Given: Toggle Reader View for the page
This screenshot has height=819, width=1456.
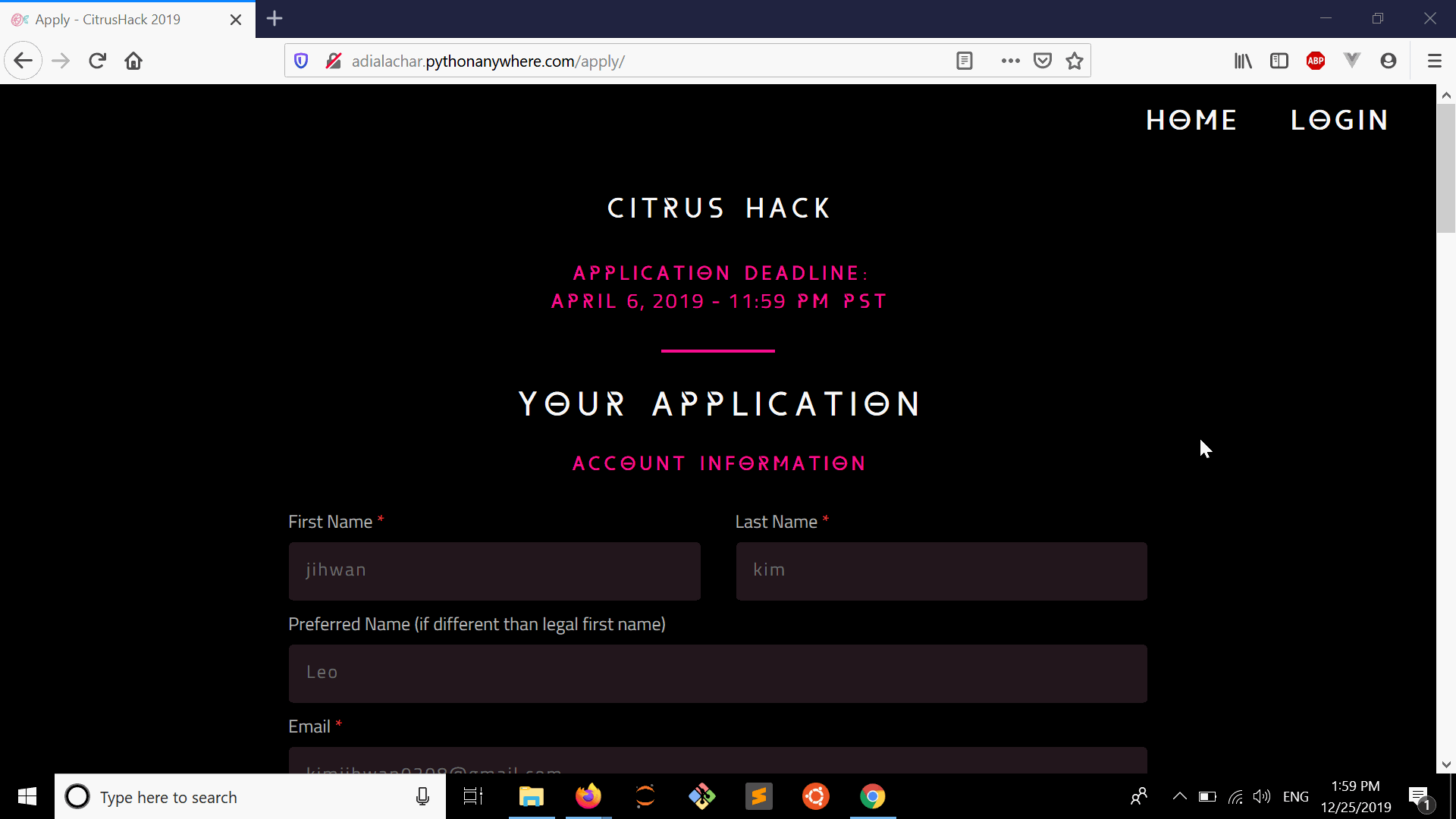Looking at the screenshot, I should tap(964, 61).
